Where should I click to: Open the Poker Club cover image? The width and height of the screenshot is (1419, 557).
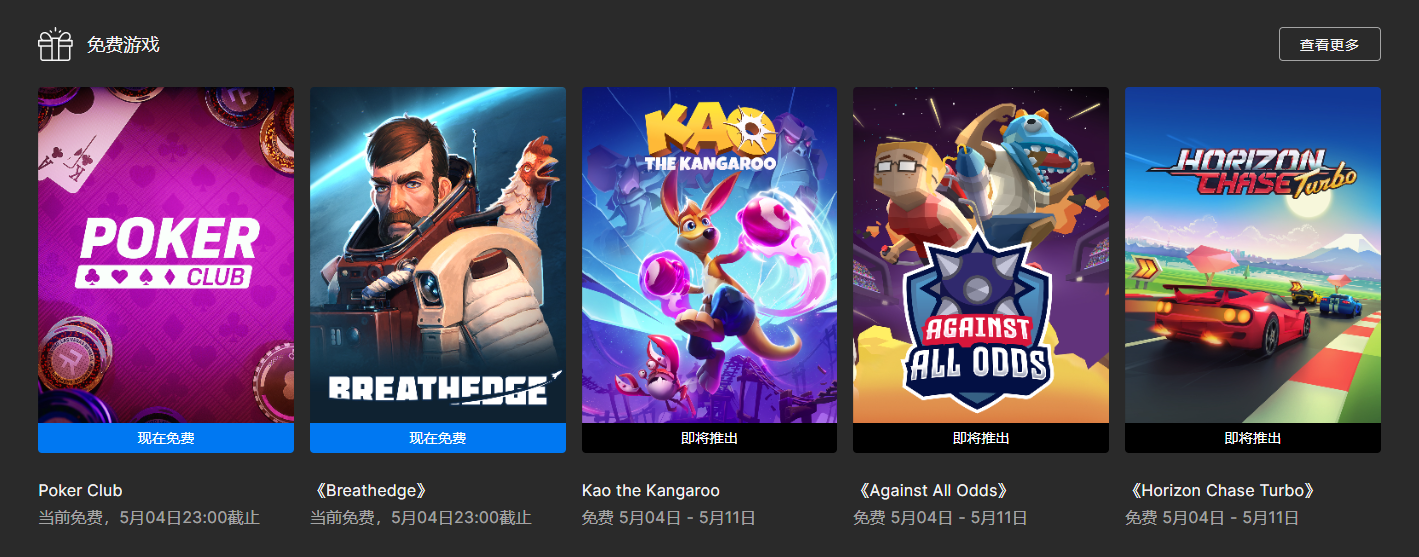(166, 255)
